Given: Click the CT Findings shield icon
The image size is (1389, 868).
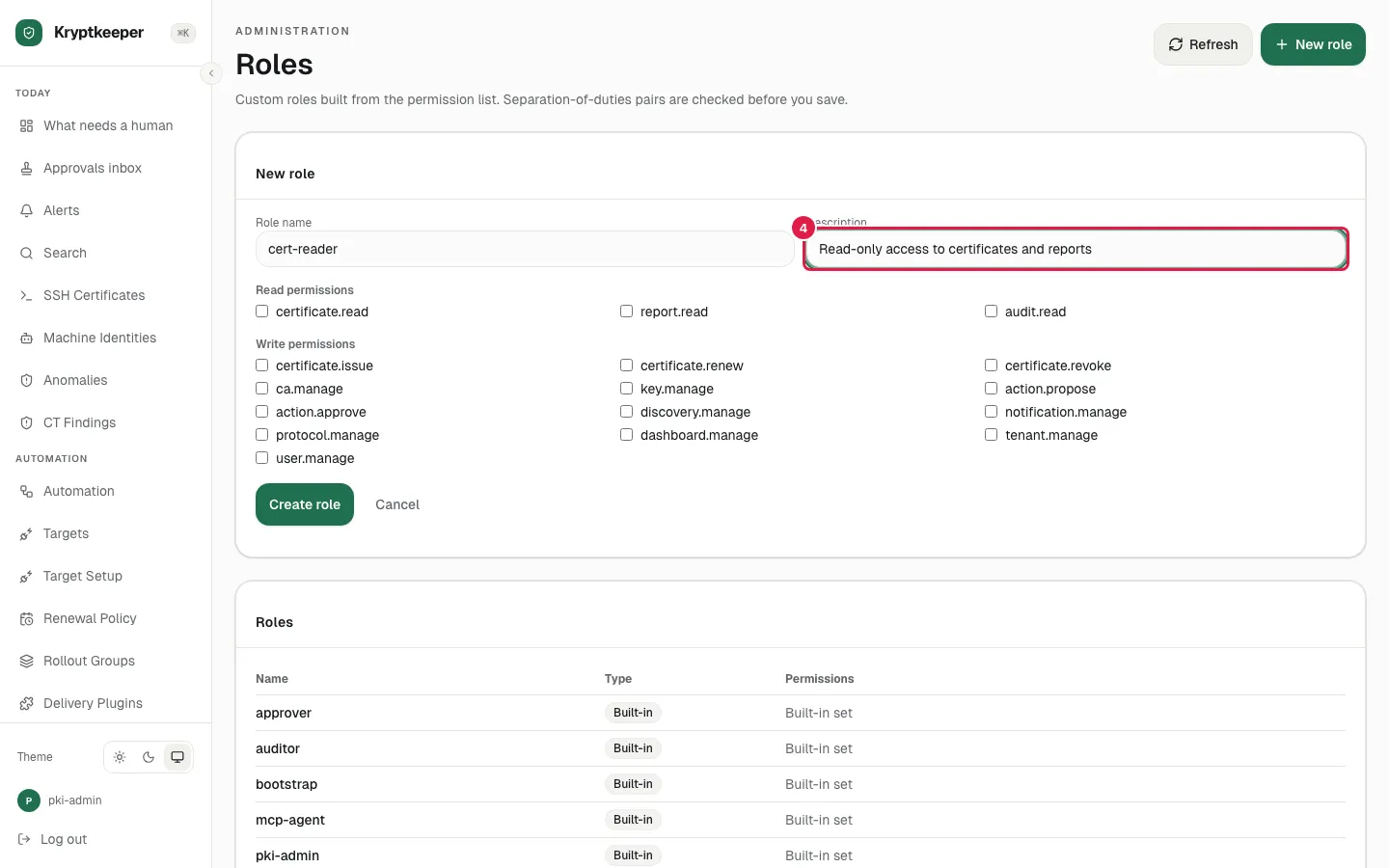Looking at the screenshot, I should coord(26,422).
